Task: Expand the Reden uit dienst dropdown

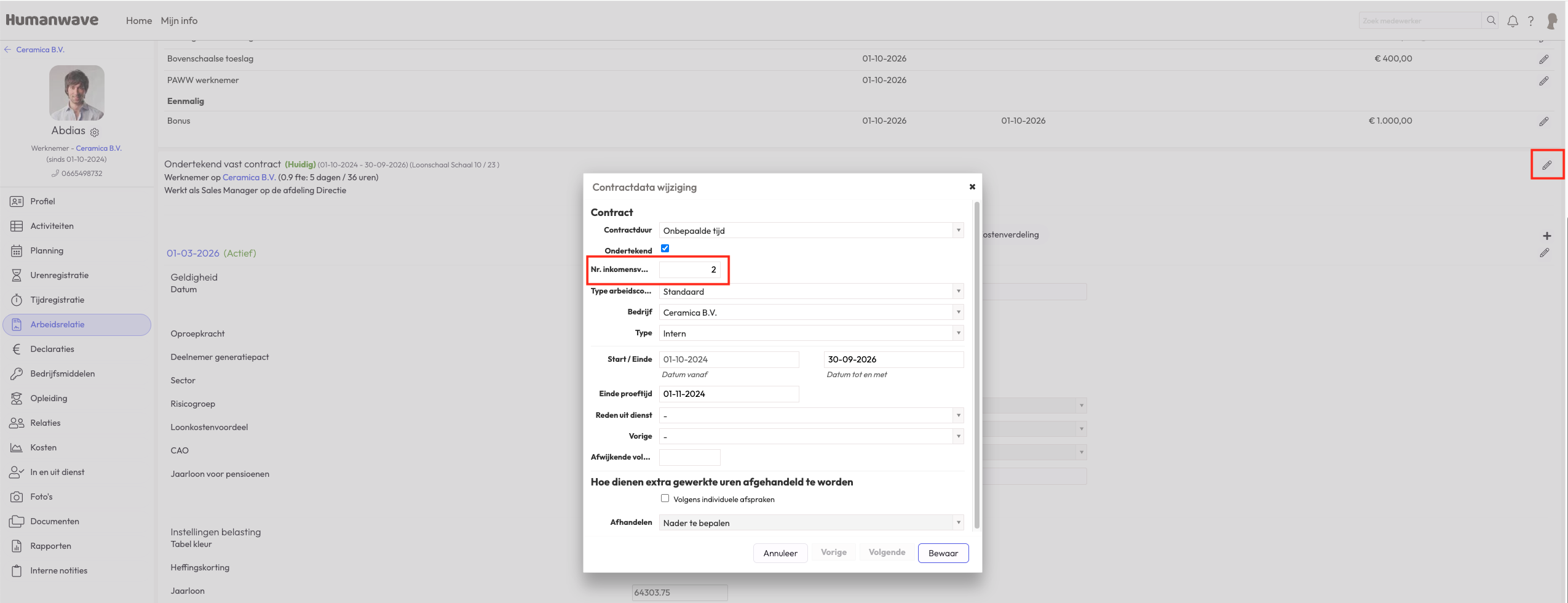Action: [x=810, y=416]
